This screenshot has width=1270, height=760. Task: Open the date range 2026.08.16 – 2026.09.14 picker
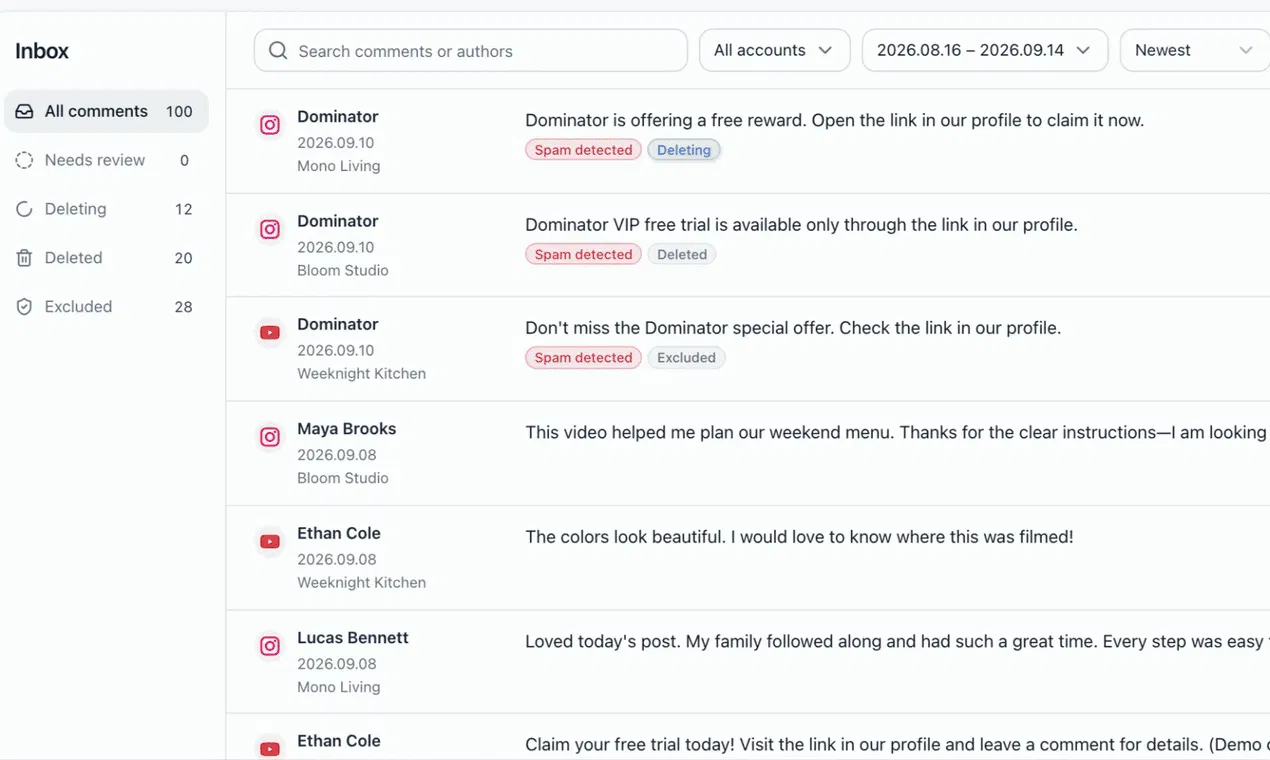pyautogui.click(x=985, y=50)
